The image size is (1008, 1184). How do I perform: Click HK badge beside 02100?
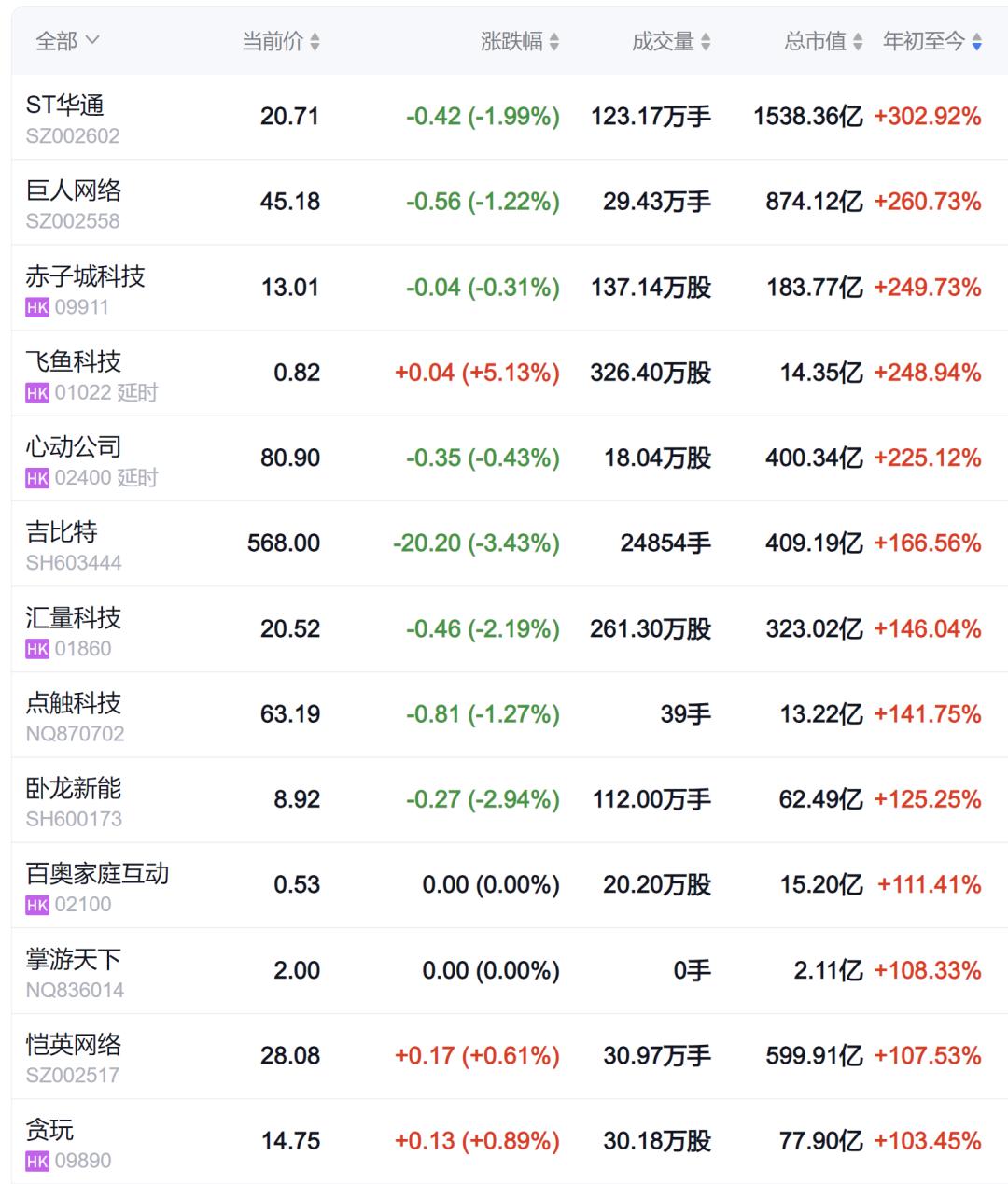pos(37,905)
